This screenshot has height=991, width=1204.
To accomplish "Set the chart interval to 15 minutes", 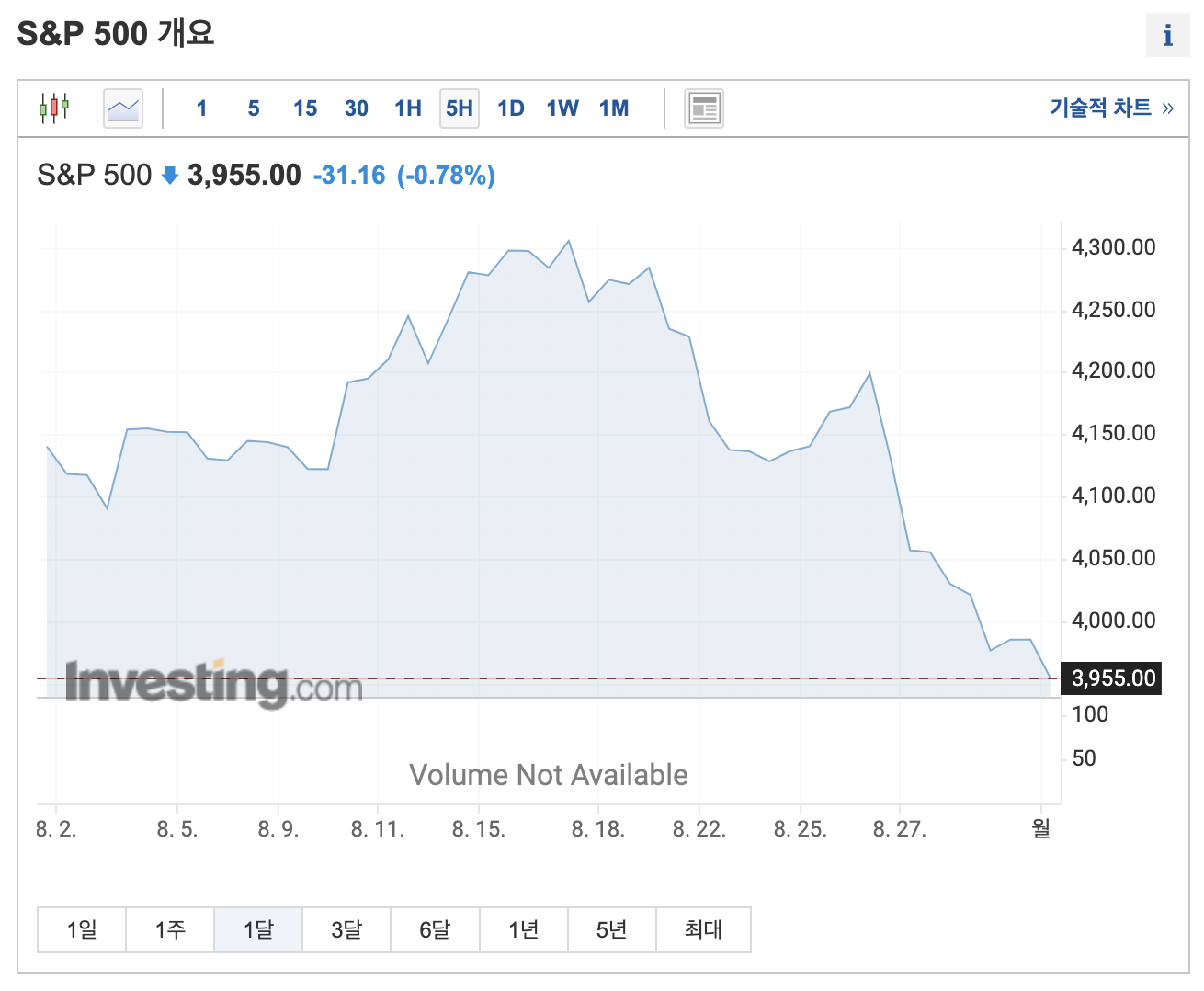I will (305, 108).
